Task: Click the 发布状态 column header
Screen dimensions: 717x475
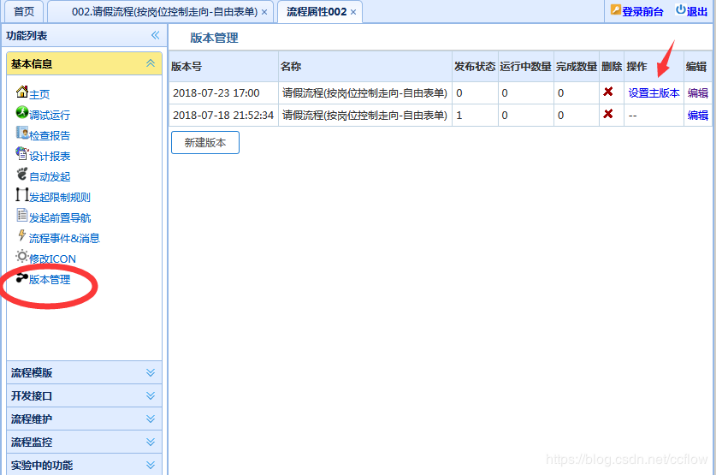Action: (475, 66)
